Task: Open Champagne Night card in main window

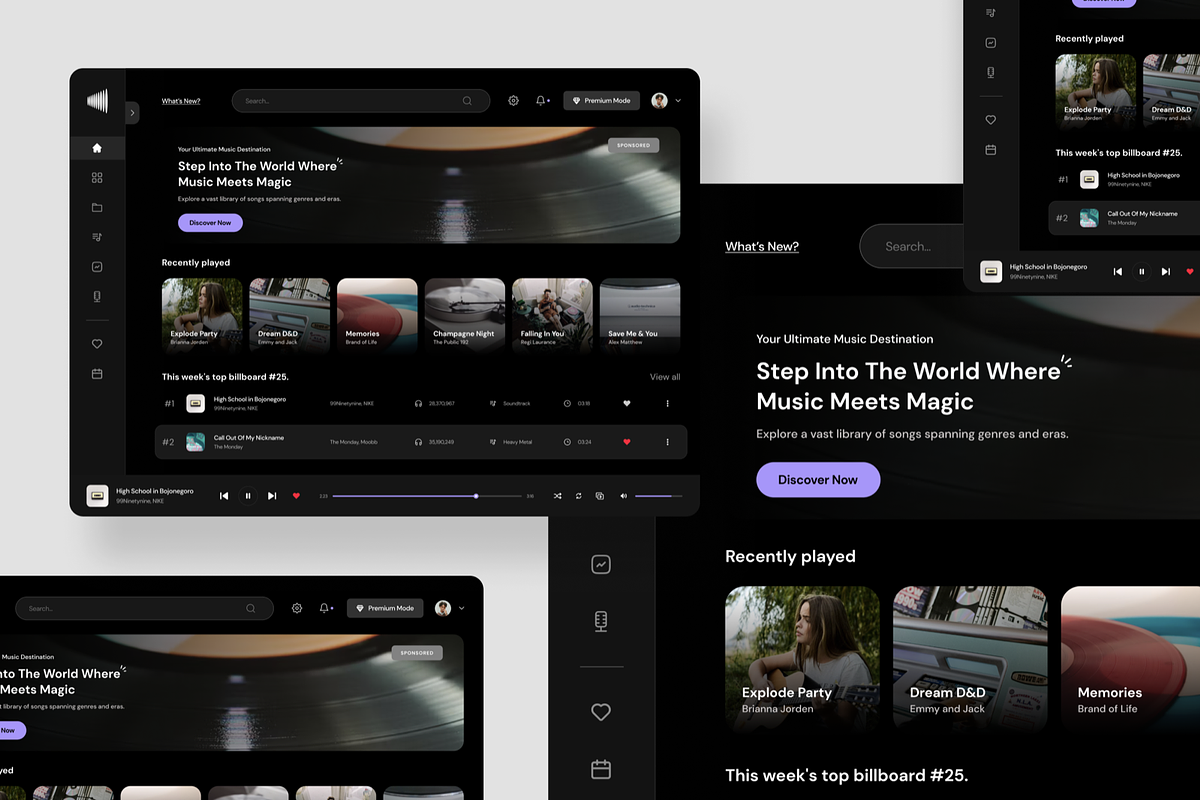Action: point(465,315)
